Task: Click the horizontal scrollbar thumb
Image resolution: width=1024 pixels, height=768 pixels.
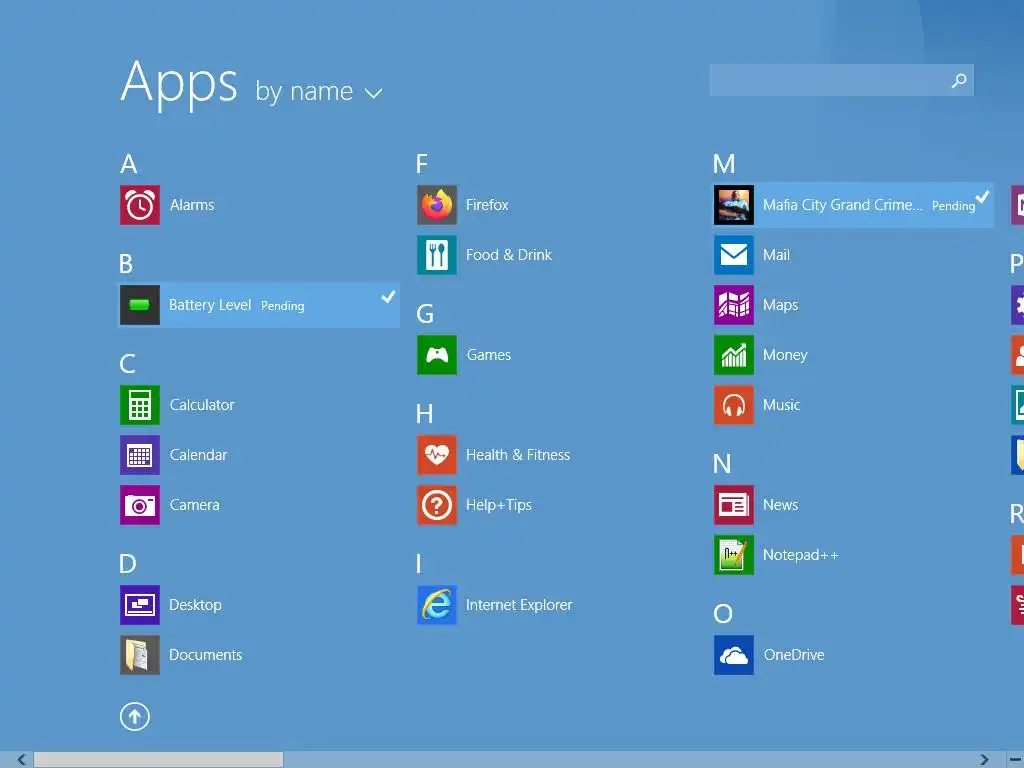Action: (159, 760)
